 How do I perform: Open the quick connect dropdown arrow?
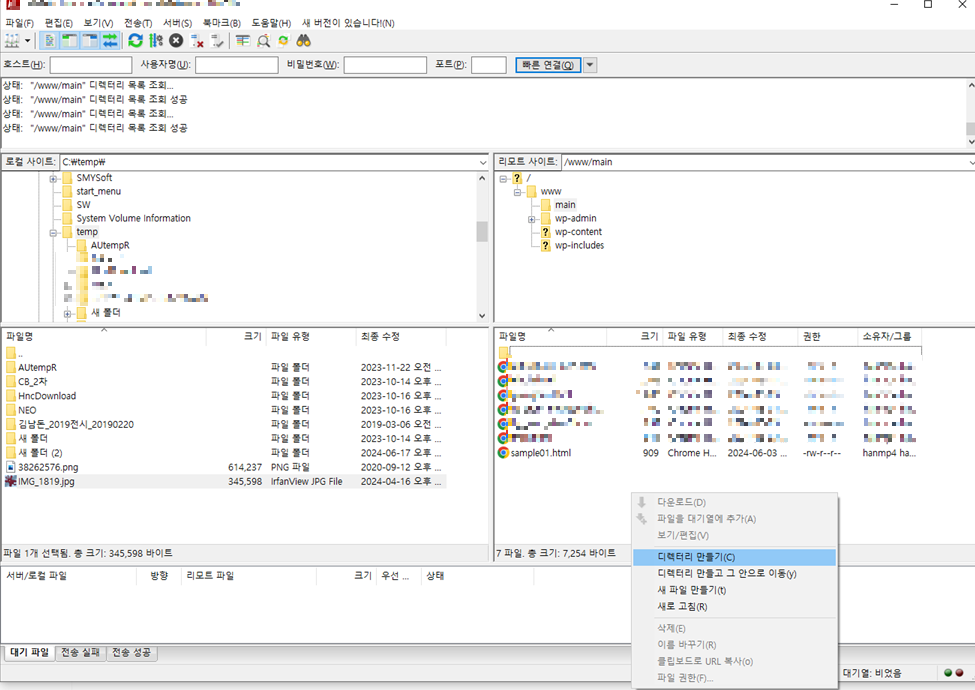point(590,63)
